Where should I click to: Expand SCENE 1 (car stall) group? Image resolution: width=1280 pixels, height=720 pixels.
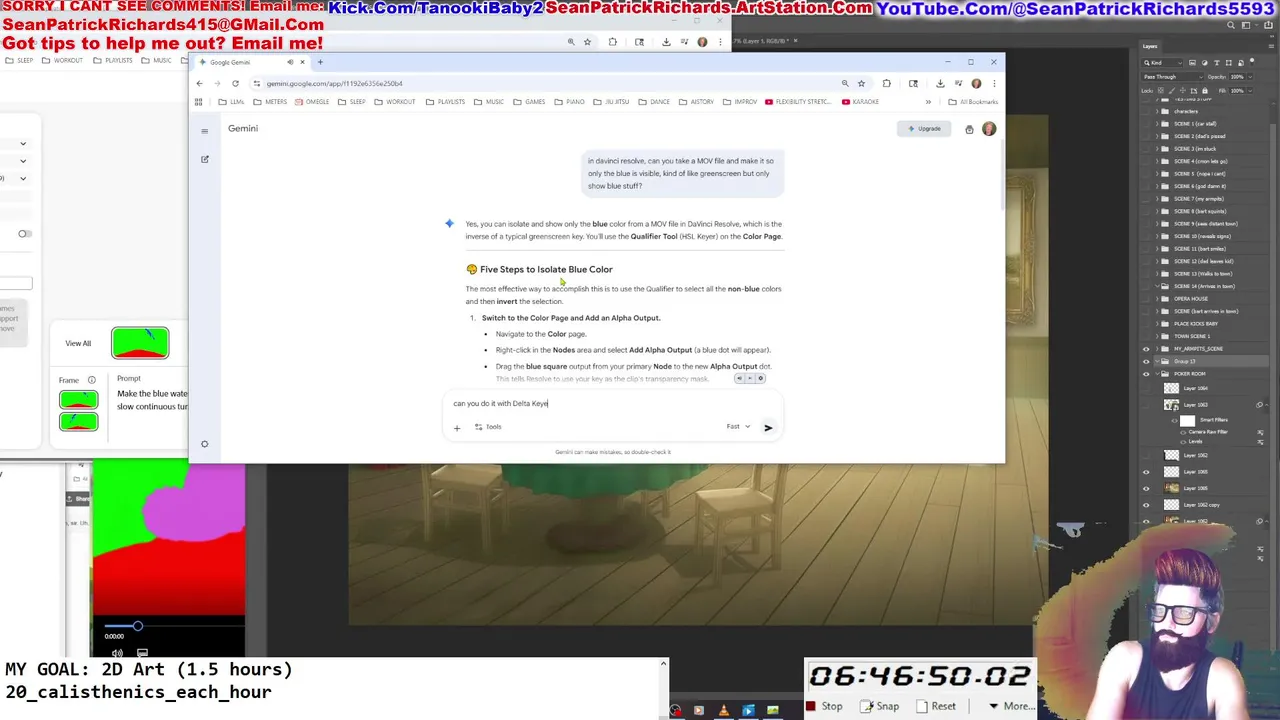coord(1157,124)
